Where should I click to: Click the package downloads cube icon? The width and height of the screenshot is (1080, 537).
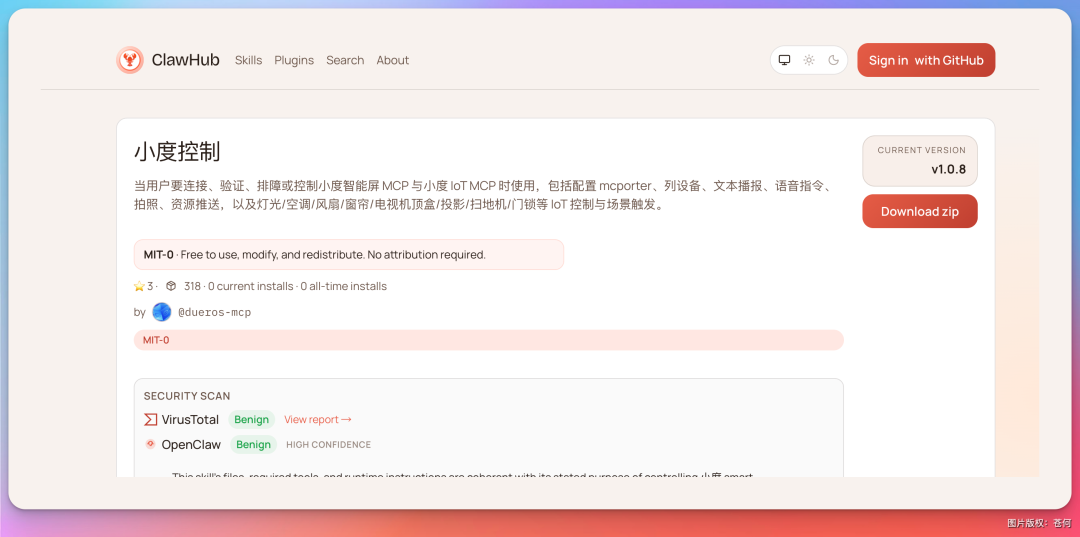171,286
